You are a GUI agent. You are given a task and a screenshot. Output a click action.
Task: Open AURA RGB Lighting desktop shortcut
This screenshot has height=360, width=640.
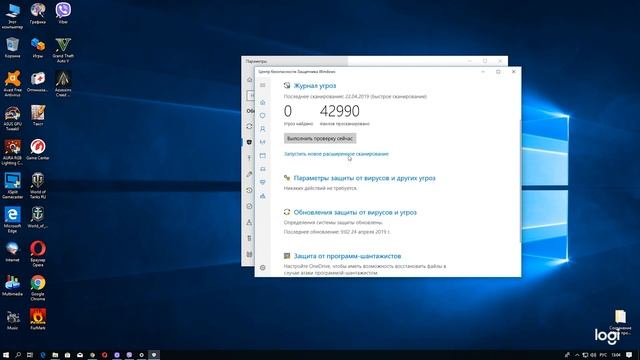pyautogui.click(x=12, y=152)
